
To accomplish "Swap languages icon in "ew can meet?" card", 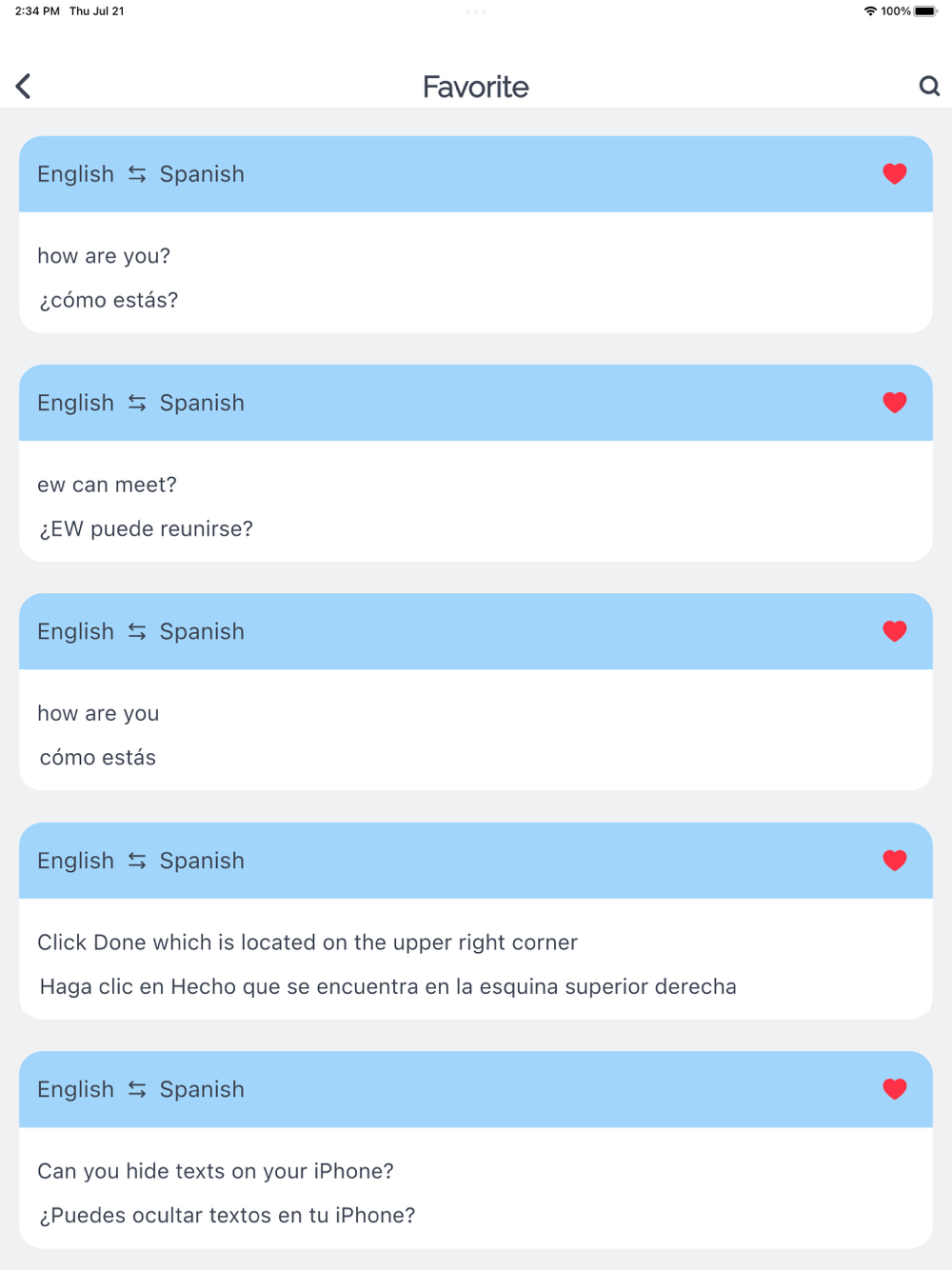I will 137,403.
